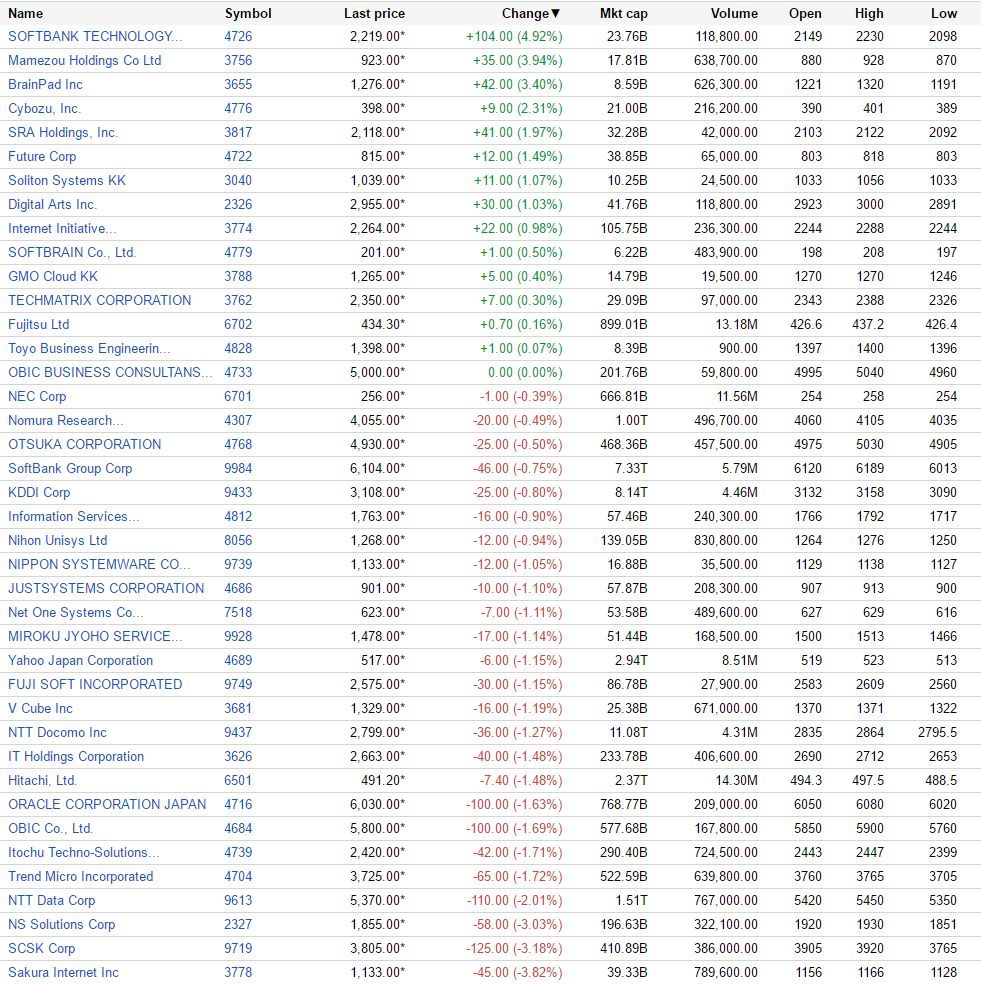Open Trend Micro Incorporated link
The width and height of the screenshot is (981, 984).
(x=80, y=877)
